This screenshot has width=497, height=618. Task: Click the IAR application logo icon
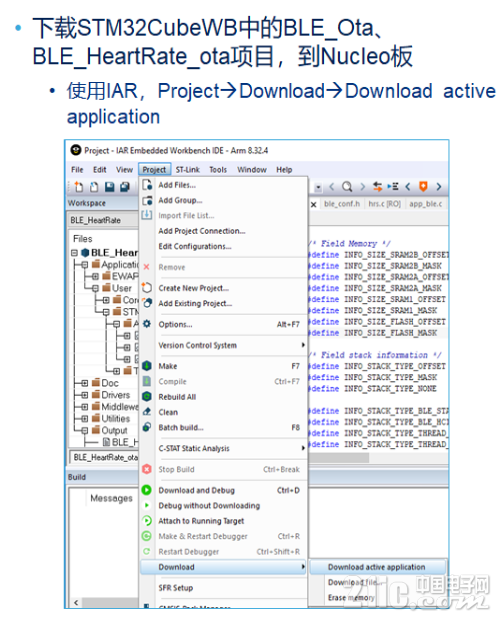pyautogui.click(x=76, y=150)
